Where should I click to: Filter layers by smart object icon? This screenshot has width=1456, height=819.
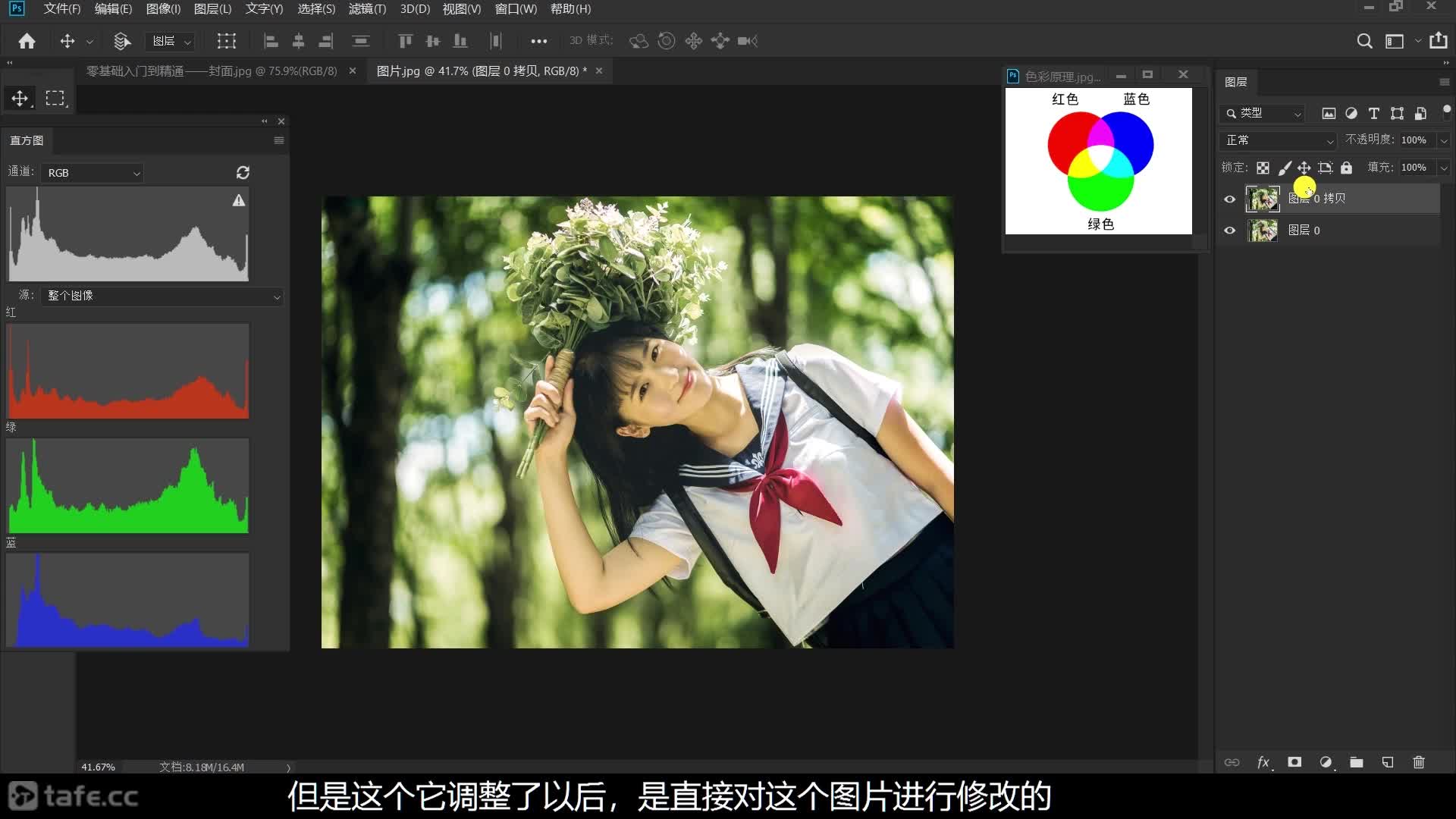1420,113
